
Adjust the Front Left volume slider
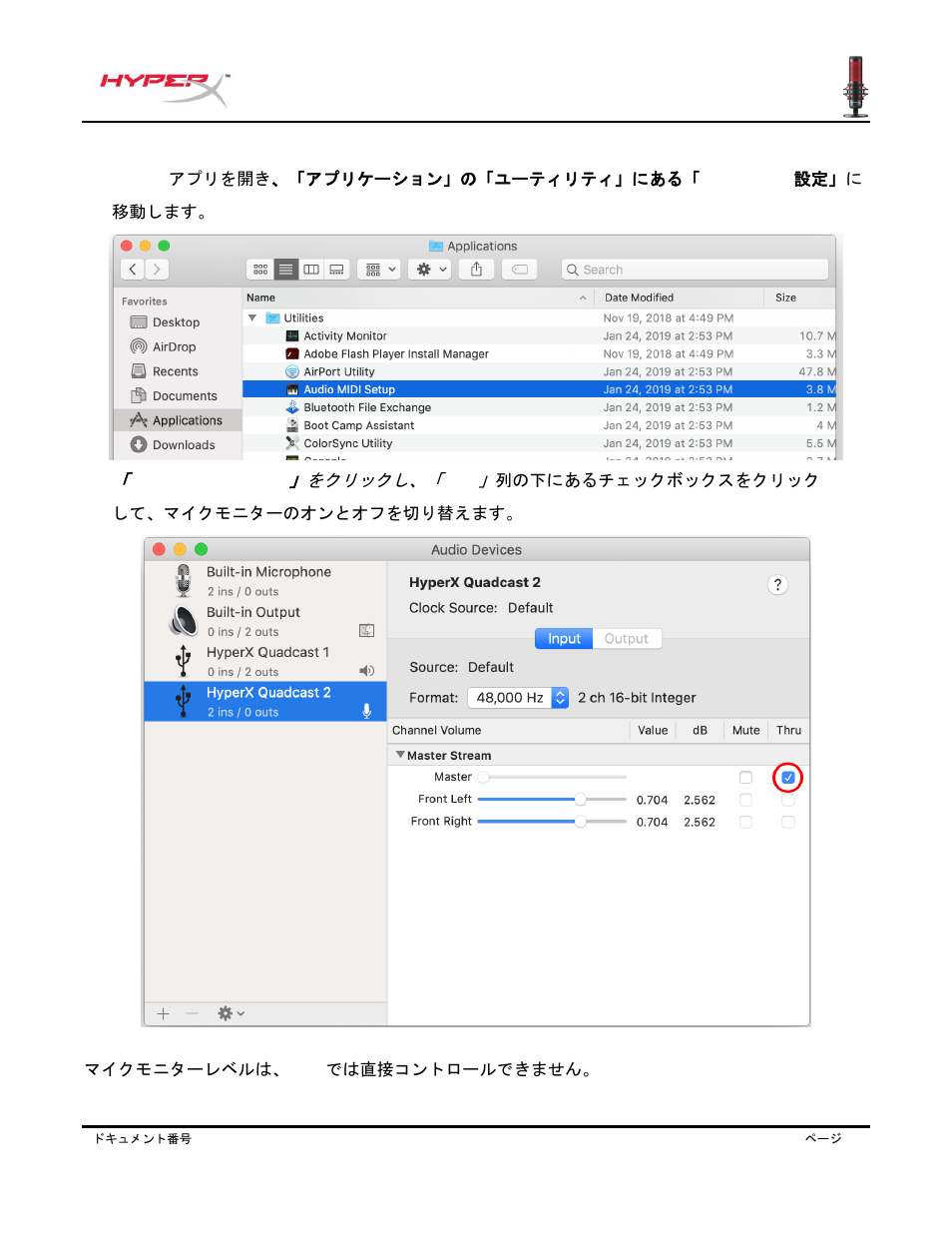click(x=553, y=800)
